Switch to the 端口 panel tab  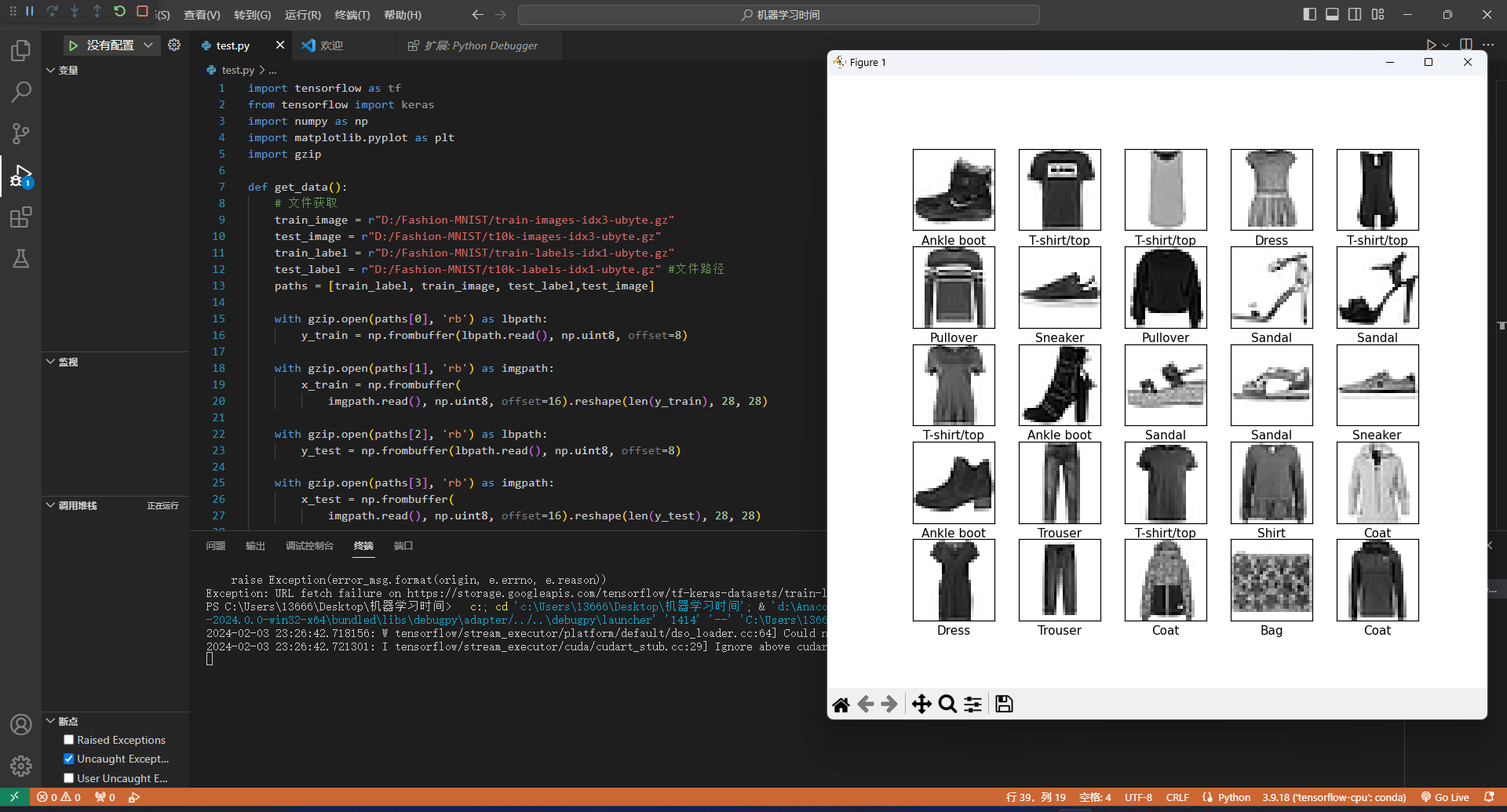coord(403,546)
